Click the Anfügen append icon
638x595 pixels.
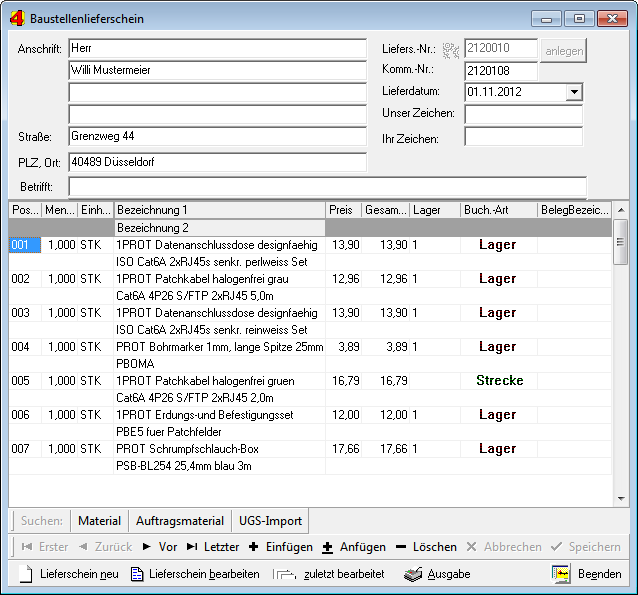pyautogui.click(x=327, y=547)
